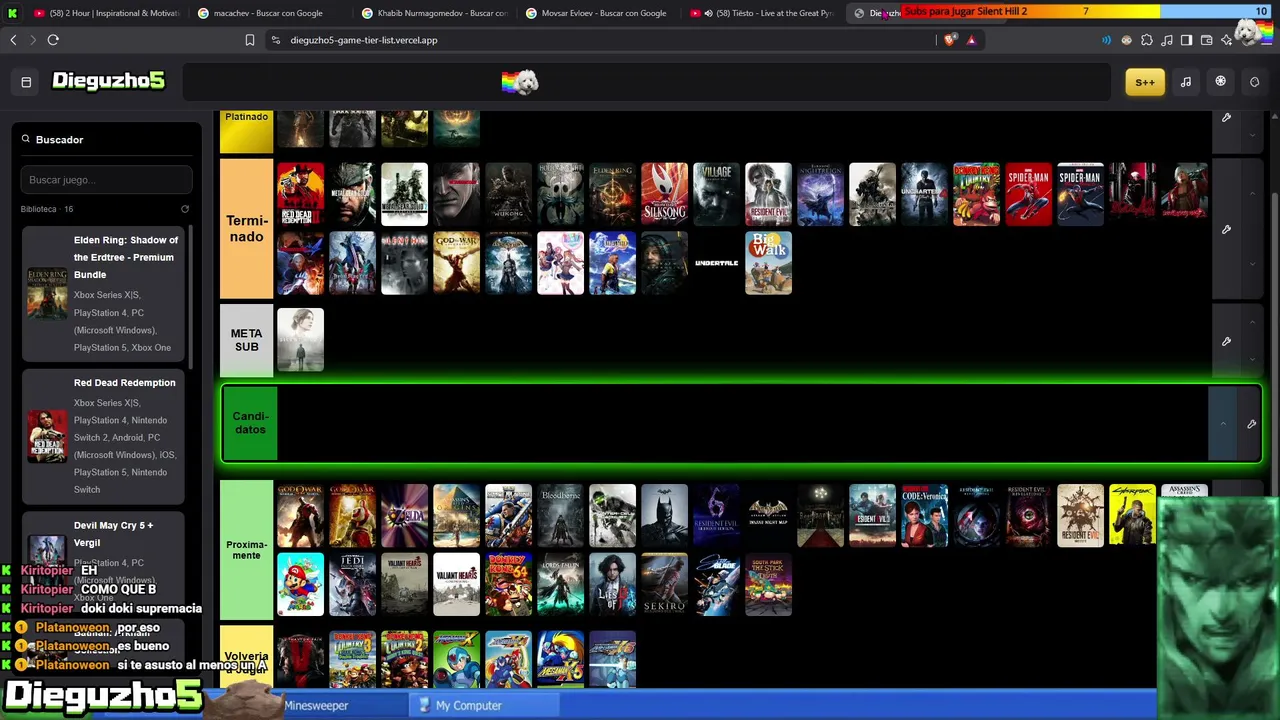Open the browser extensions puzzle icon

1147,40
